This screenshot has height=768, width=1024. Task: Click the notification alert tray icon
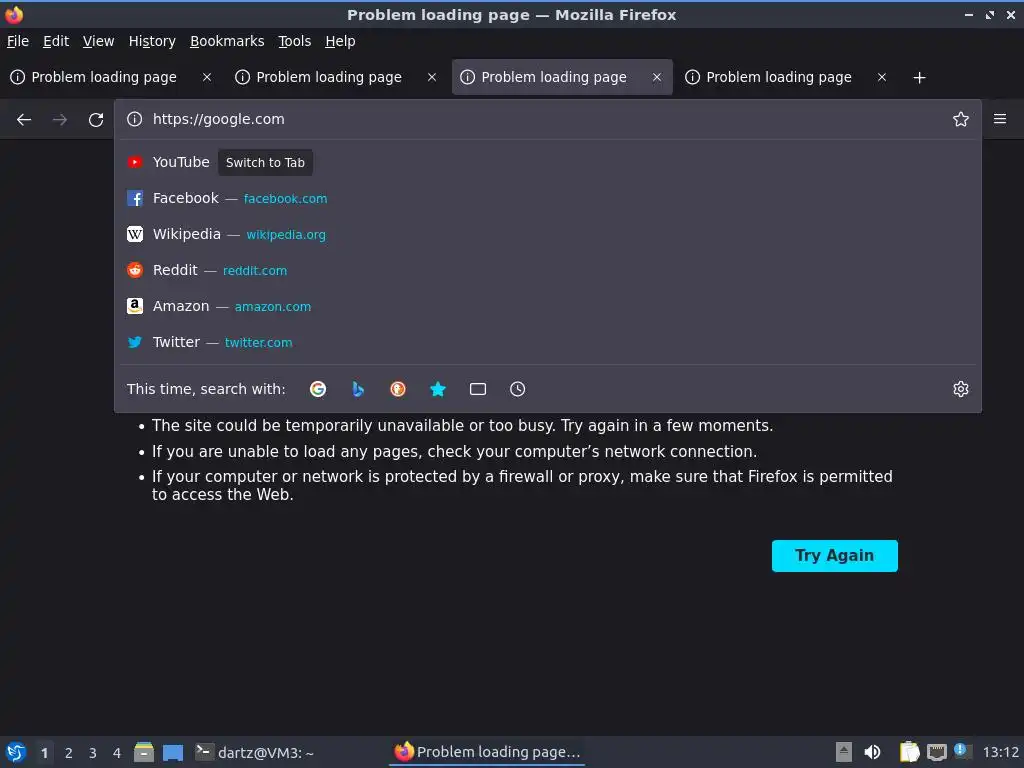click(x=961, y=750)
